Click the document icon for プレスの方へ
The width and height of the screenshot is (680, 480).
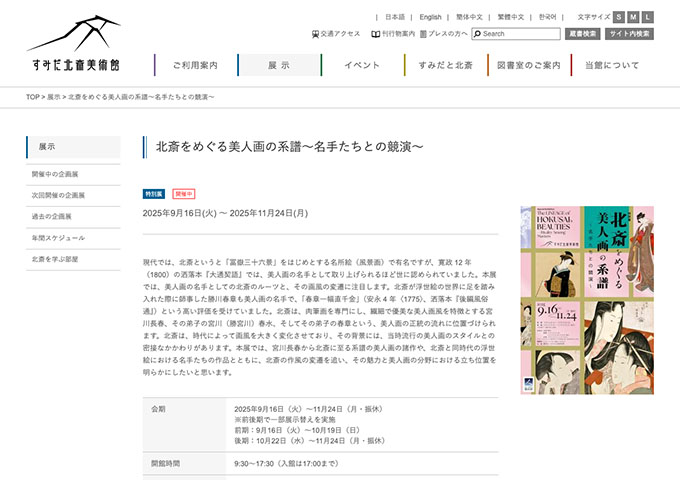[424, 34]
